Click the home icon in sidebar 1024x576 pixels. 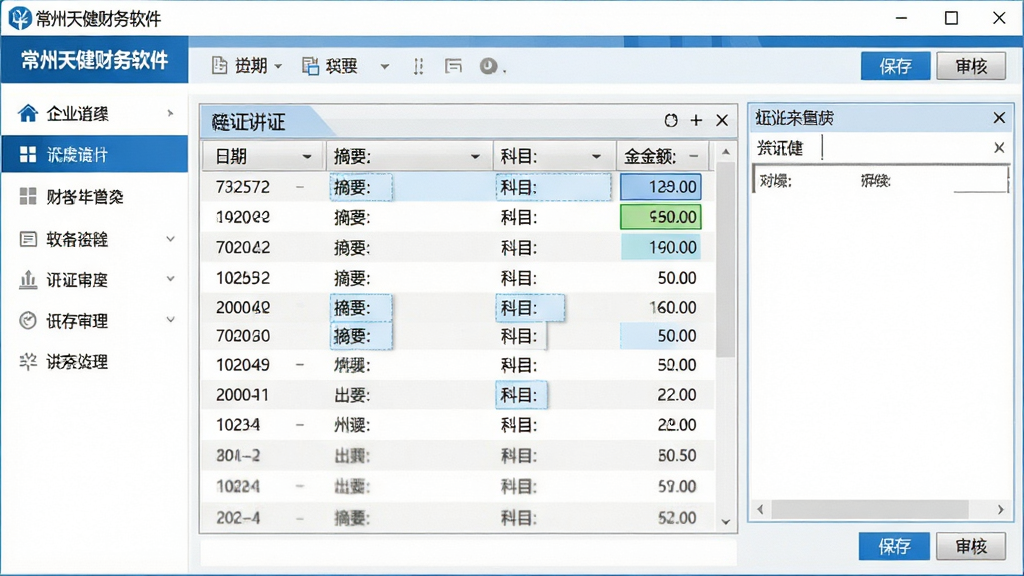28,114
